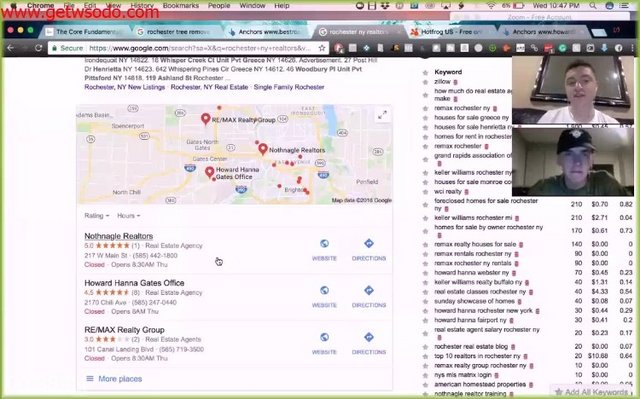Open 'Rochester, NY New Listings' link
640x399 pixels.
(x=124, y=87)
